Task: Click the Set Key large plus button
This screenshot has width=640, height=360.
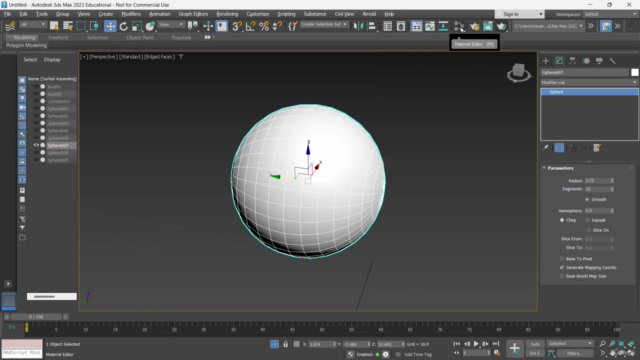Action: [514, 348]
